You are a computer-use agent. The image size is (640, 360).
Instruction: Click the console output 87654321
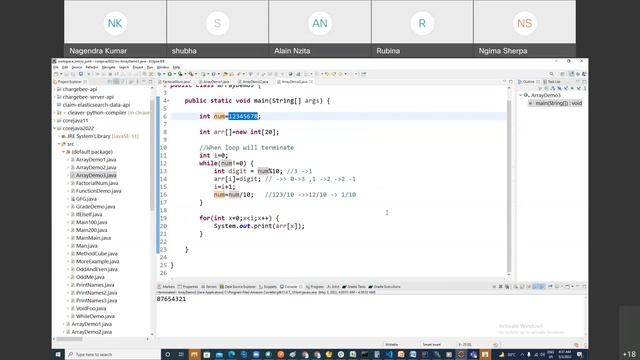click(x=171, y=299)
